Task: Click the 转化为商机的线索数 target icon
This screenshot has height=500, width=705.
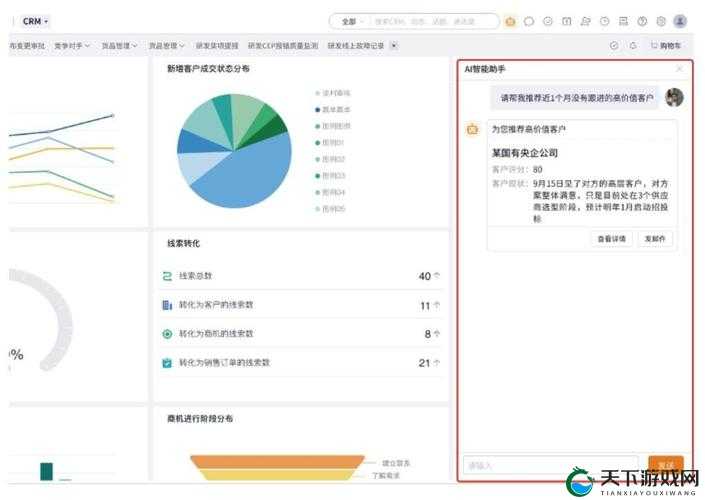Action: [167, 334]
